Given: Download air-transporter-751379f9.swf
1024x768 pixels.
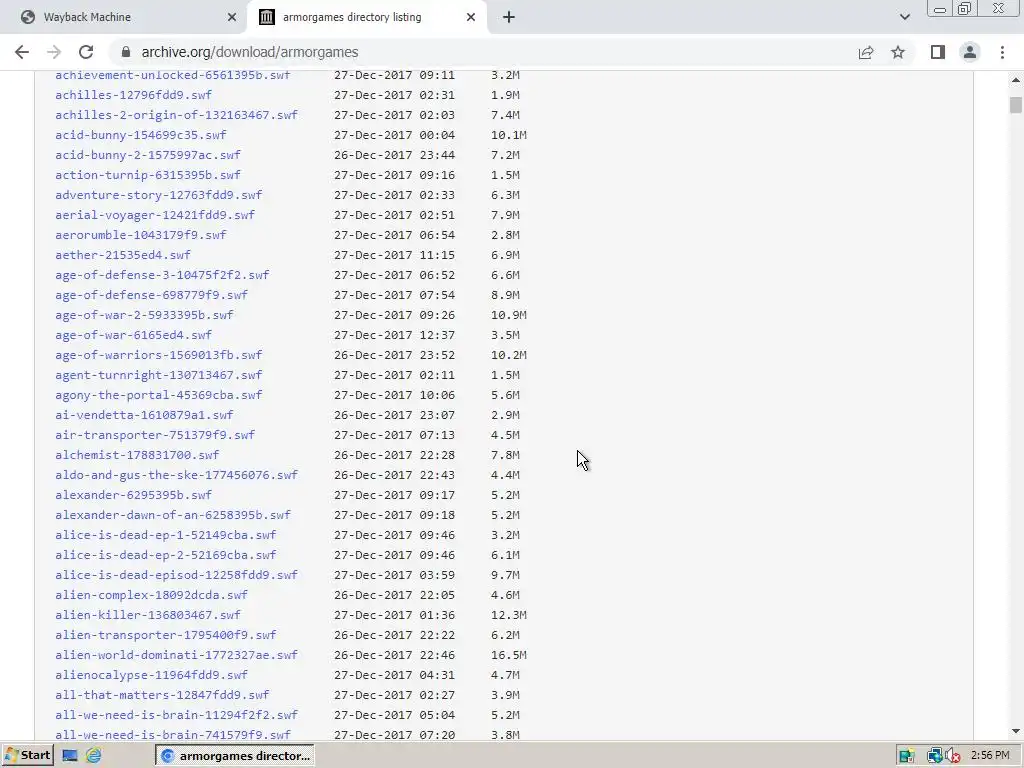Looking at the screenshot, I should pos(155,435).
